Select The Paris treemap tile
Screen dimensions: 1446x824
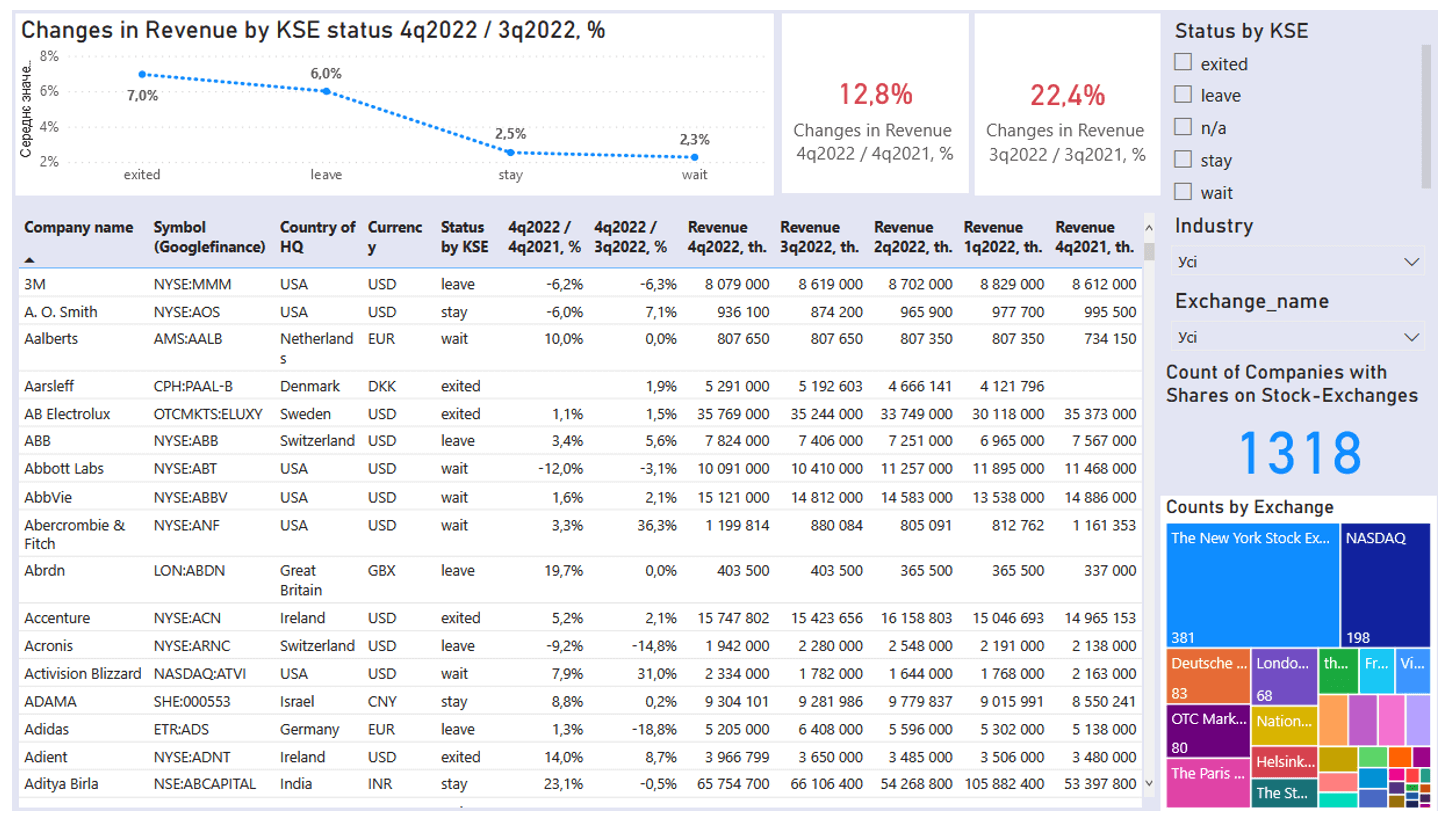pyautogui.click(x=1208, y=783)
